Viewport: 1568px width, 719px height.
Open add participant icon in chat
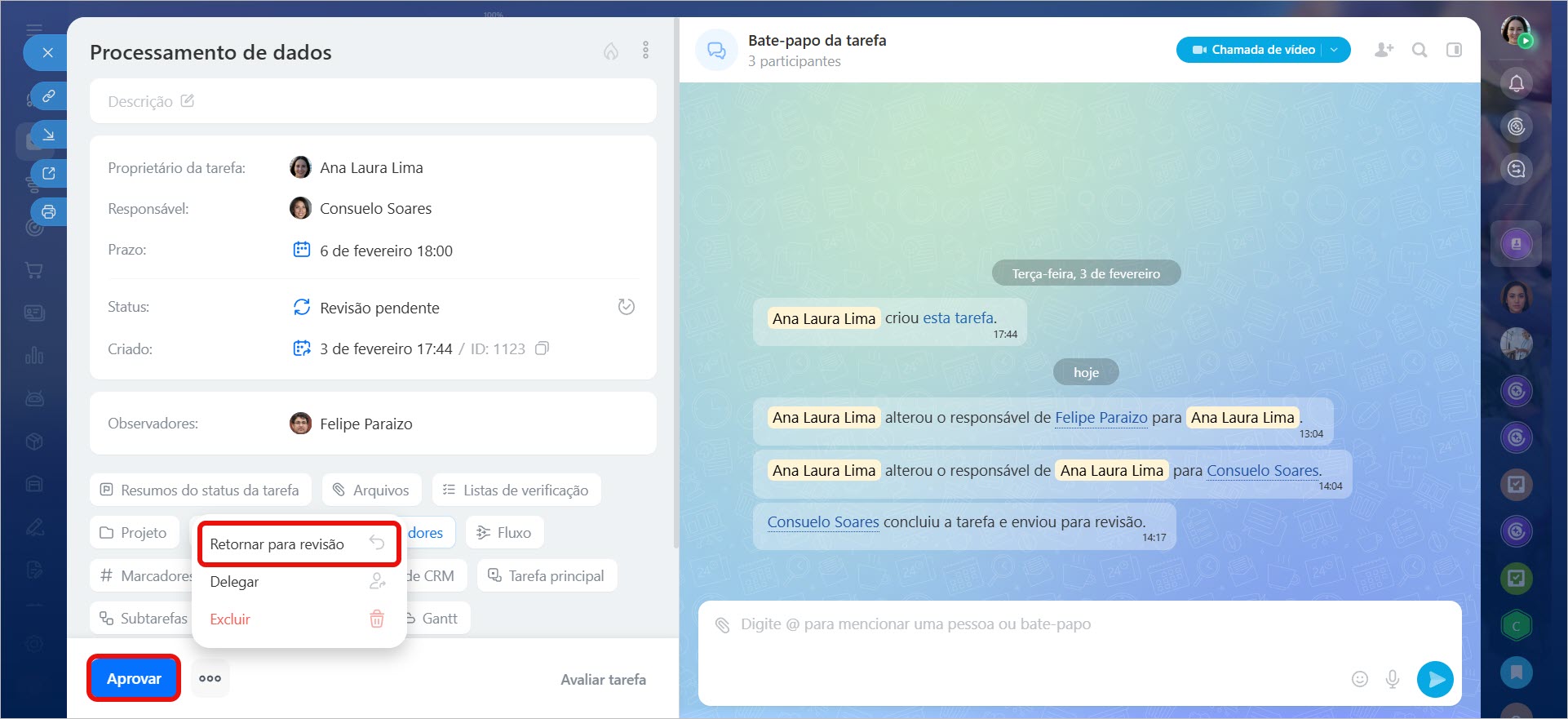[x=1384, y=50]
